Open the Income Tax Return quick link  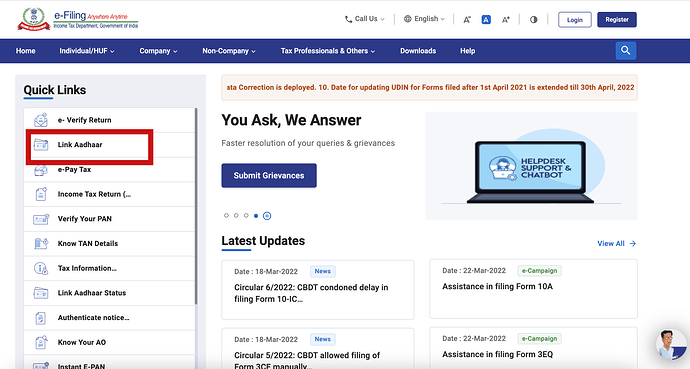click(109, 194)
